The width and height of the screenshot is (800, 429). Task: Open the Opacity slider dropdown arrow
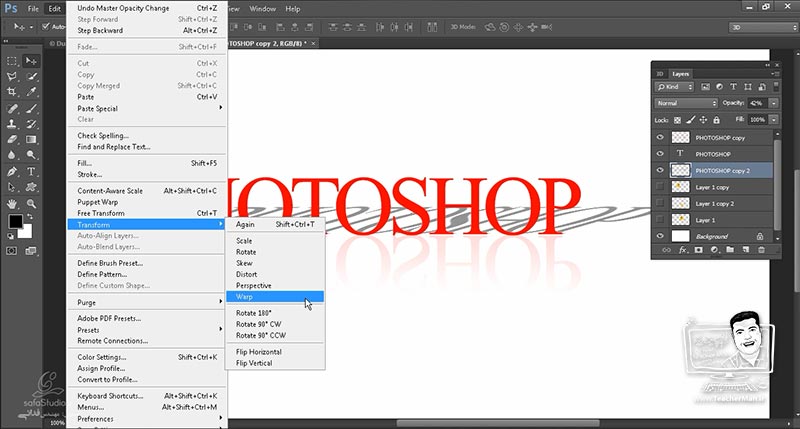774,103
